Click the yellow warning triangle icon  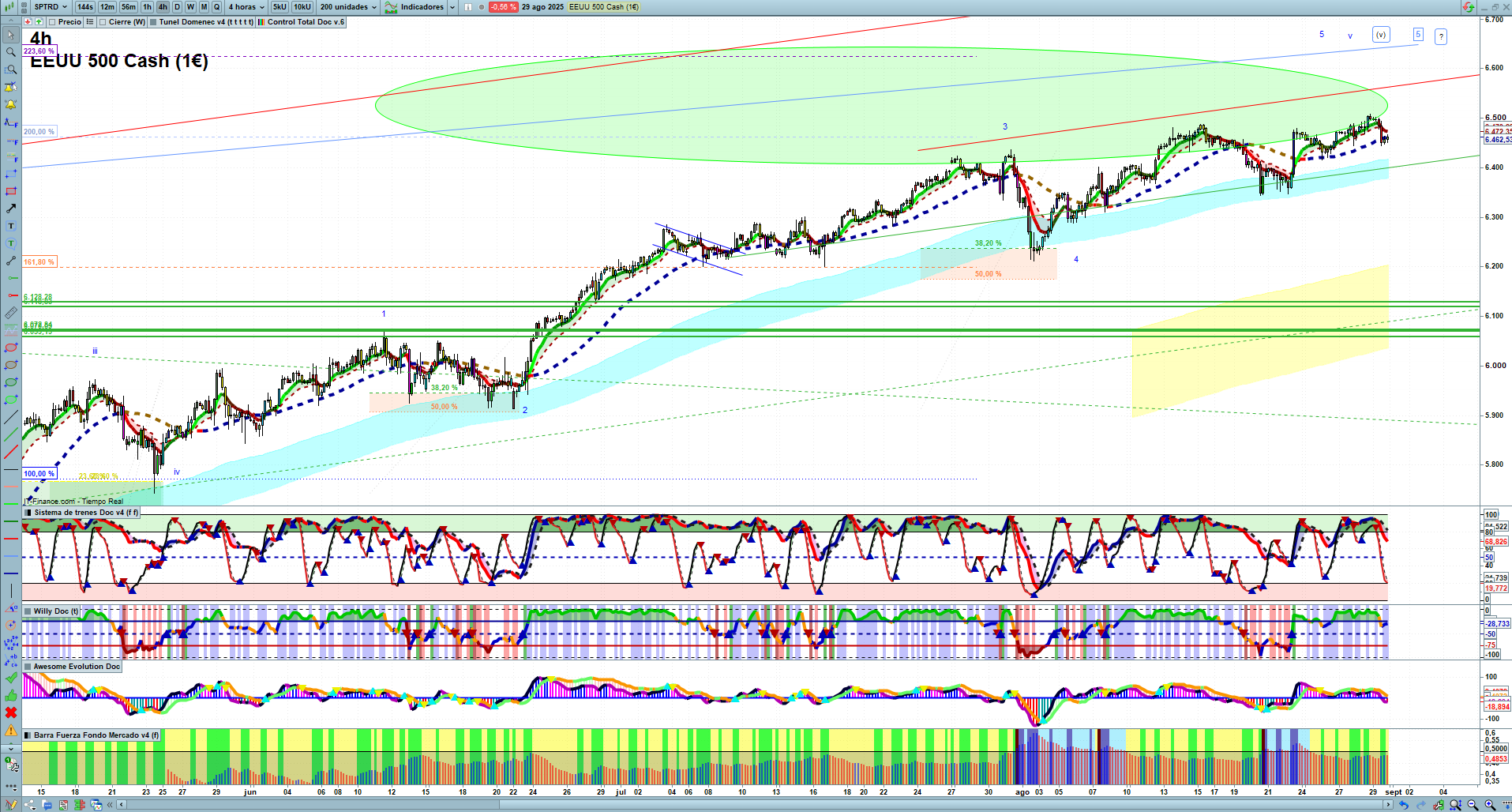click(11, 730)
